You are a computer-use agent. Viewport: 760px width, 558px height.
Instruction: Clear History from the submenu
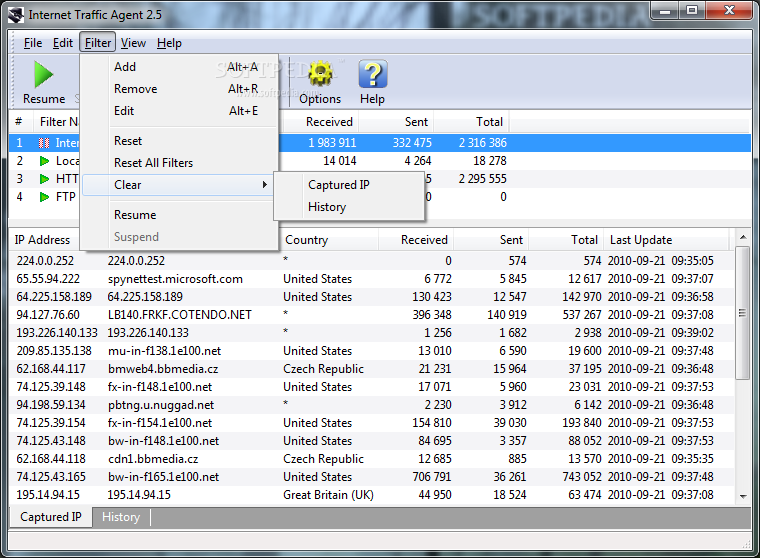click(x=349, y=207)
